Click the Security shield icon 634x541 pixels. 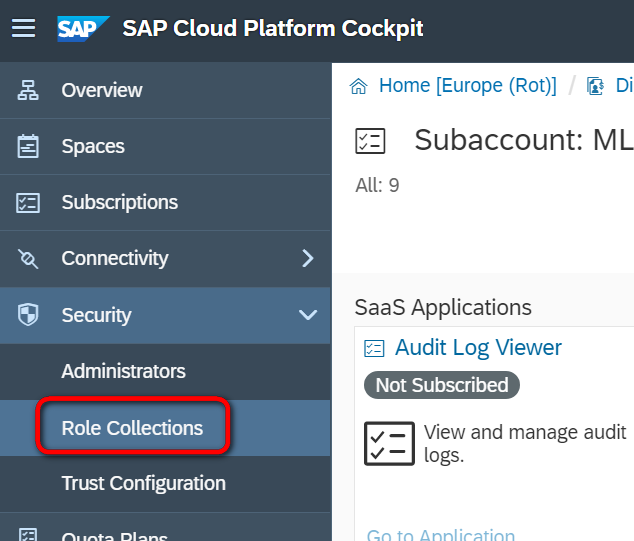tap(28, 315)
